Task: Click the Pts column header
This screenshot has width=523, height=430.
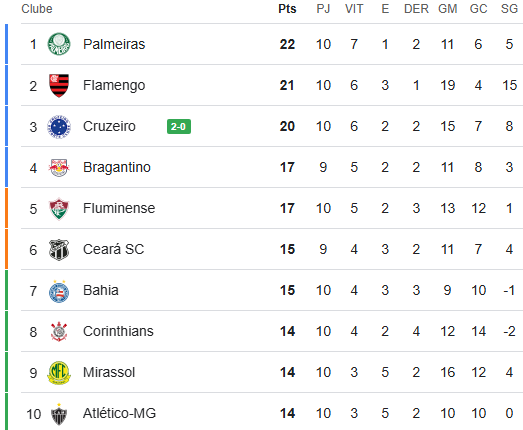Action: tap(287, 9)
